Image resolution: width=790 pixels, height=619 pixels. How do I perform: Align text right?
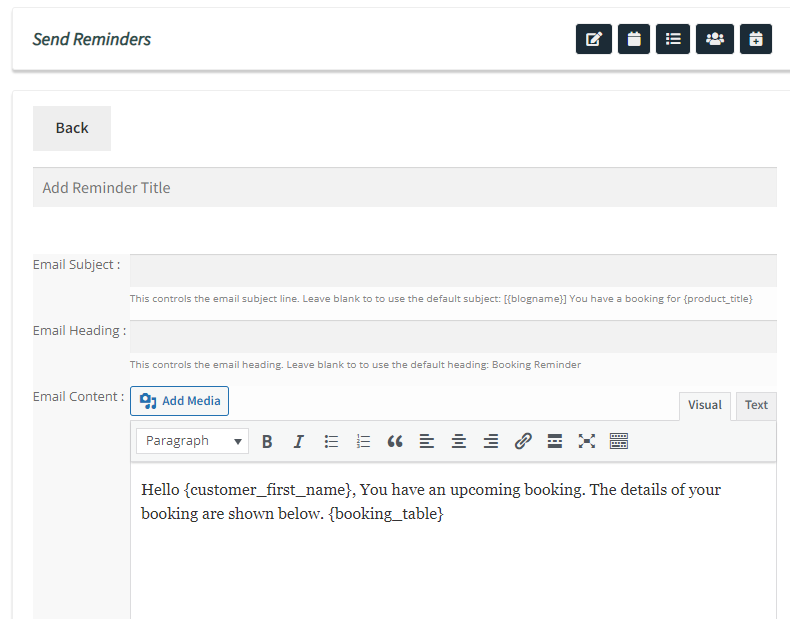(x=491, y=441)
